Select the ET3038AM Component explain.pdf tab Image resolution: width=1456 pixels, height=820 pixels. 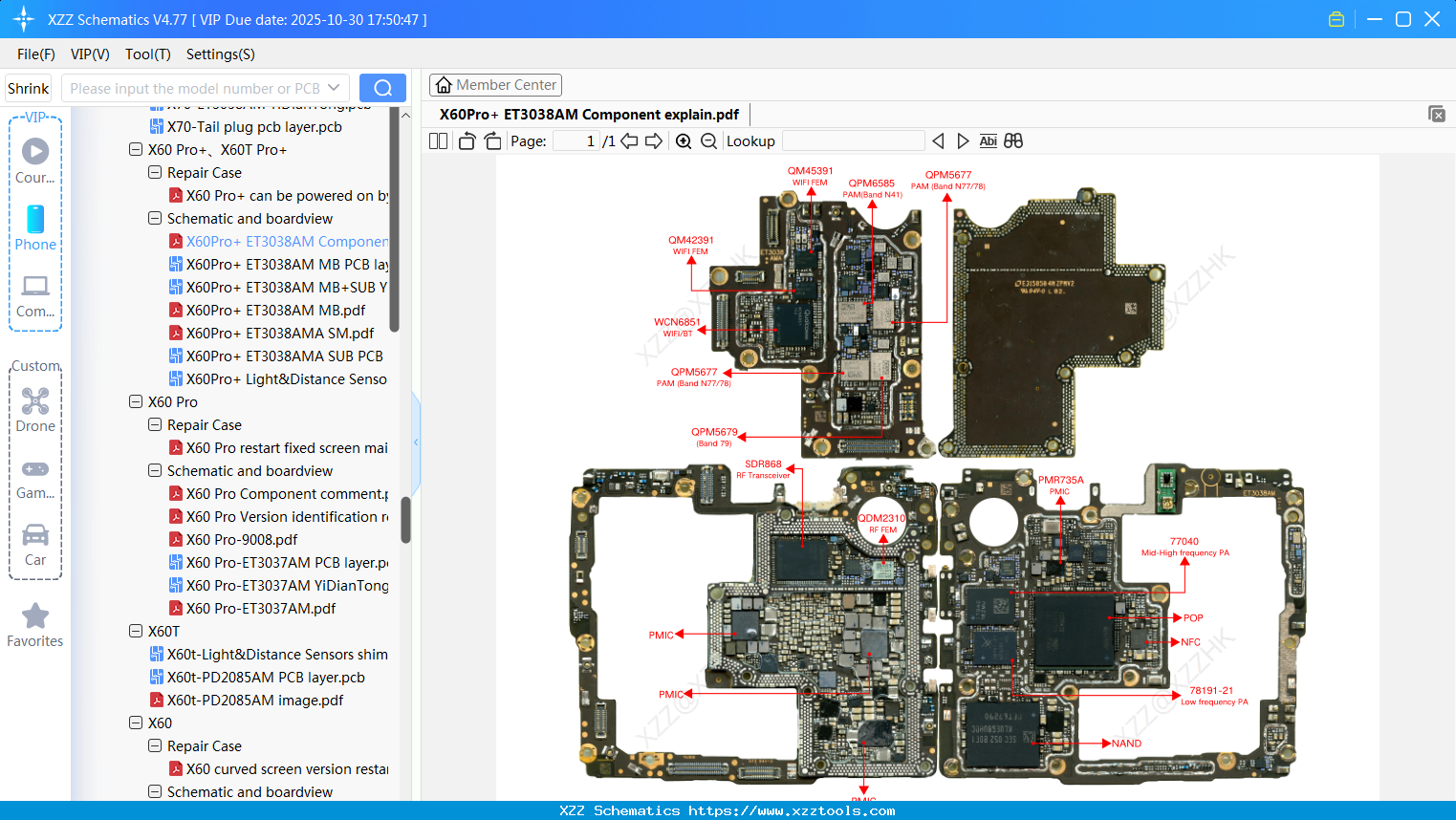click(x=589, y=114)
